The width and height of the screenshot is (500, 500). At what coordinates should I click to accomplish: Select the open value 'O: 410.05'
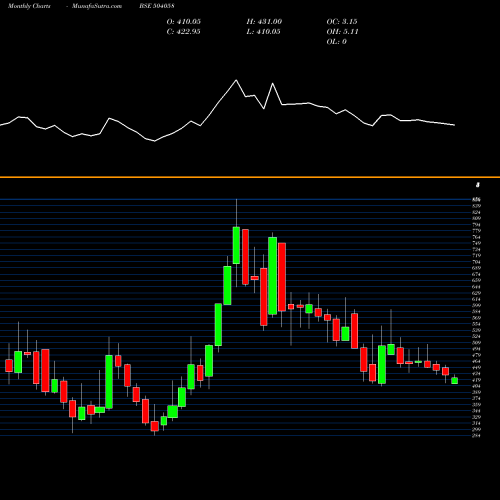pyautogui.click(x=184, y=22)
